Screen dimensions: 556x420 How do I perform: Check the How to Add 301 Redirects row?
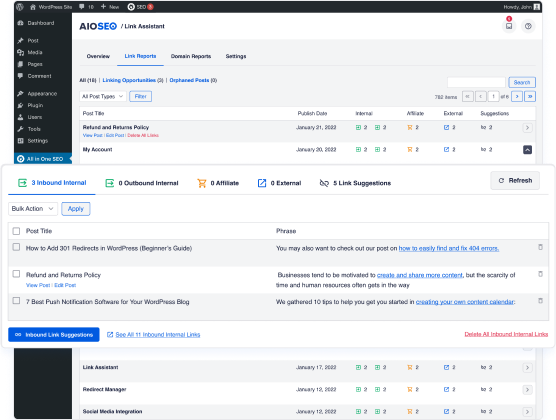[x=16, y=247]
